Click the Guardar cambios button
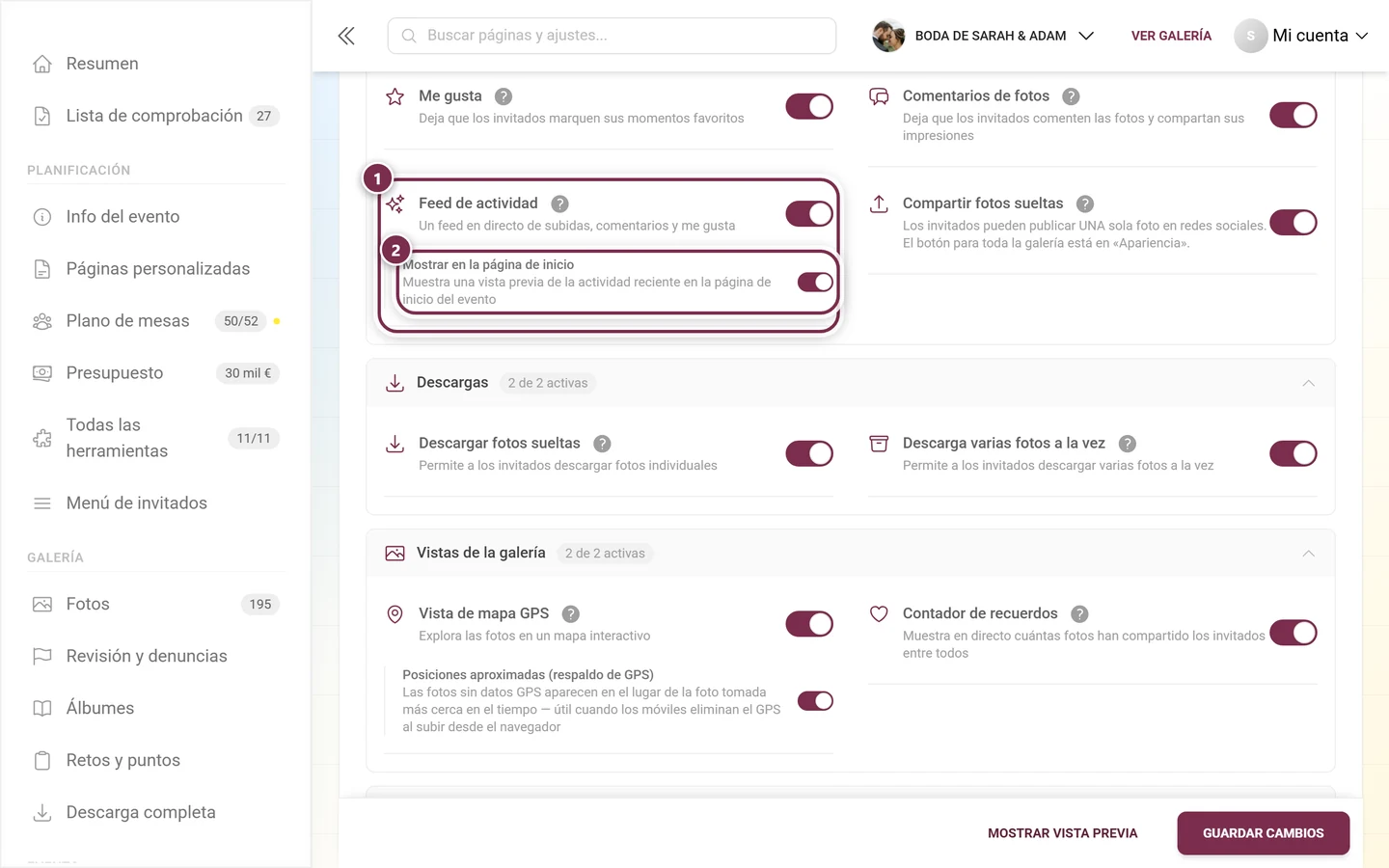The width and height of the screenshot is (1389, 868). pyautogui.click(x=1263, y=833)
